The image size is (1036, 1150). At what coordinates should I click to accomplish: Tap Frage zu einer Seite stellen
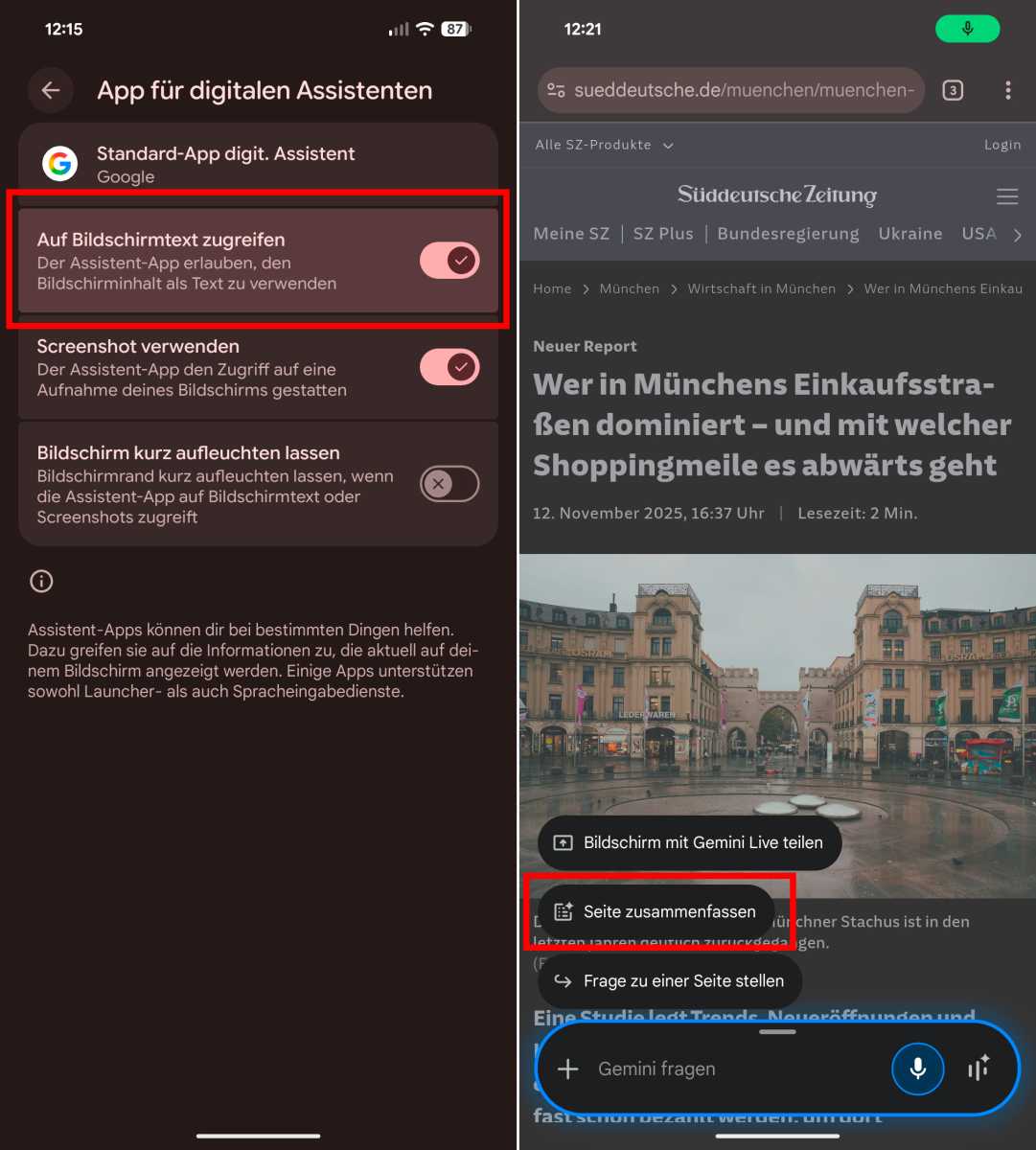click(670, 980)
